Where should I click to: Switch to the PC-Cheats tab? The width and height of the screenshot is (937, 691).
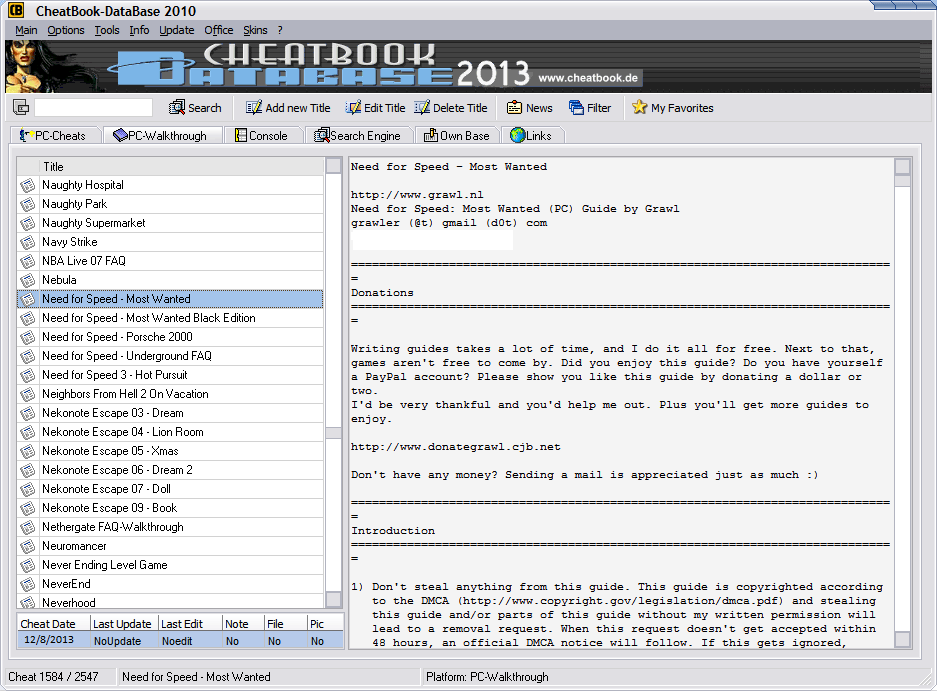pos(55,135)
